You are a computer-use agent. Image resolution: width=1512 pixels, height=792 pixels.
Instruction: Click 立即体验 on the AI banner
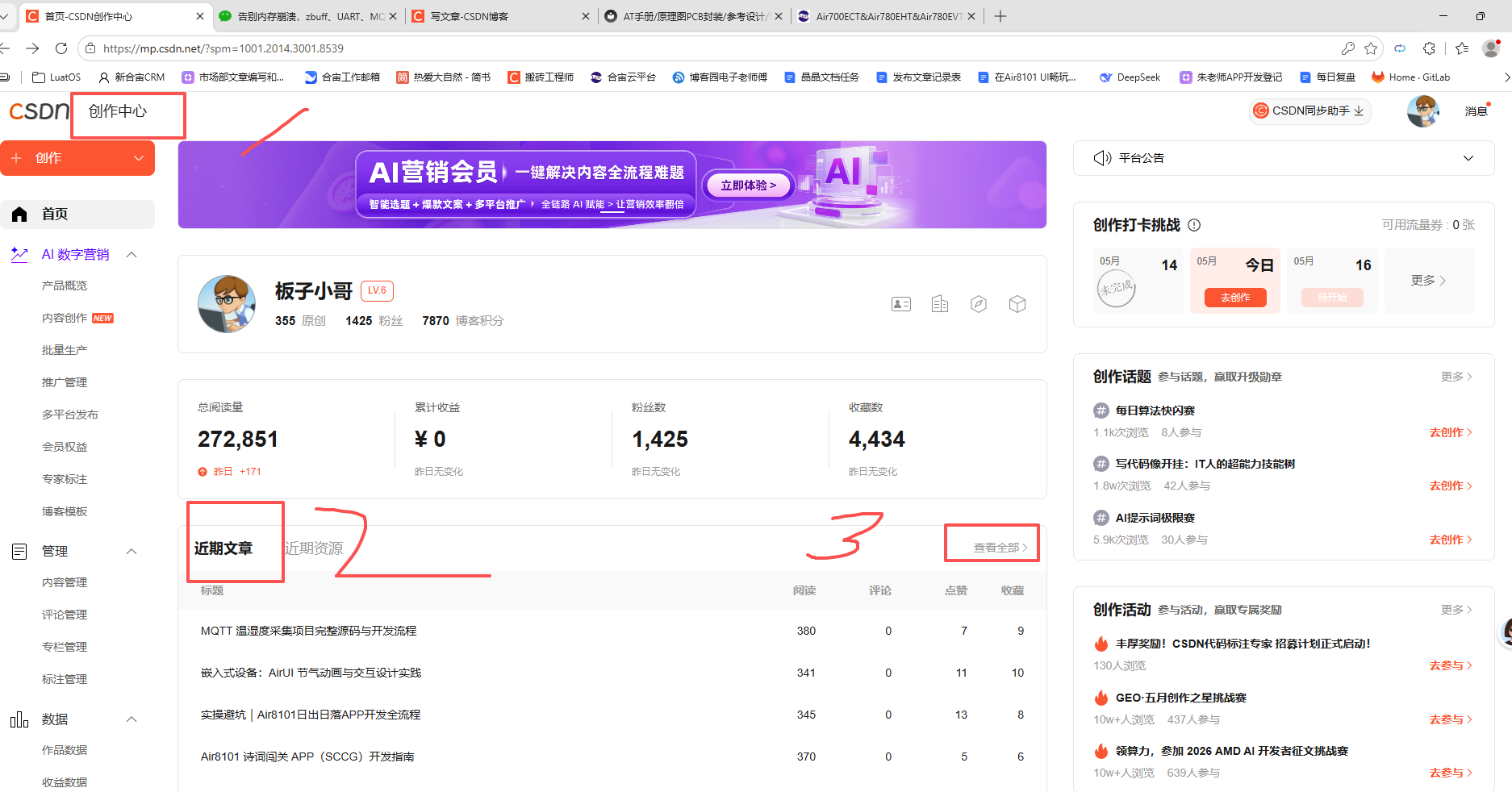749,185
